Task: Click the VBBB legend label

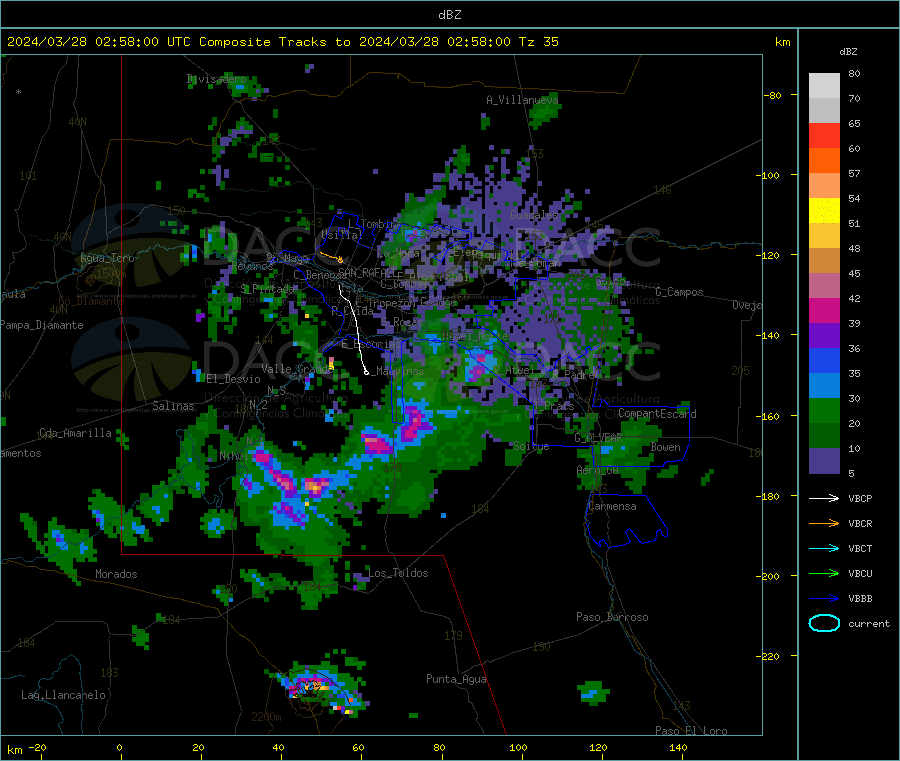Action: click(860, 599)
